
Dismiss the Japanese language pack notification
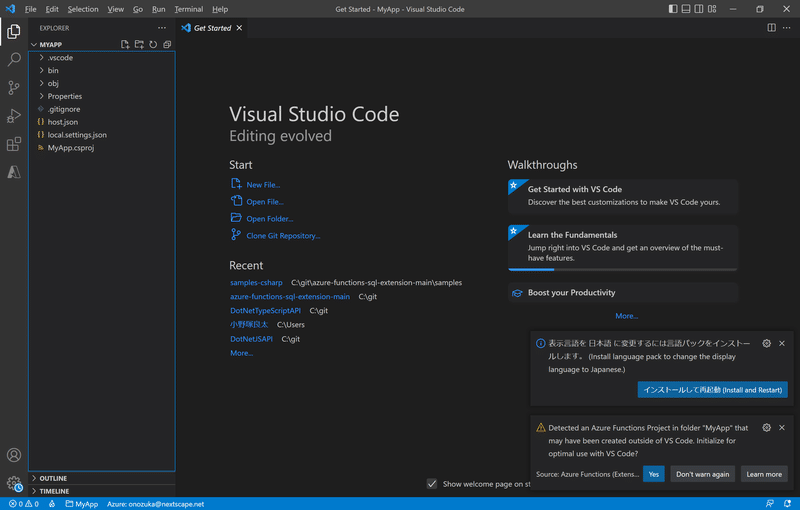(x=782, y=343)
